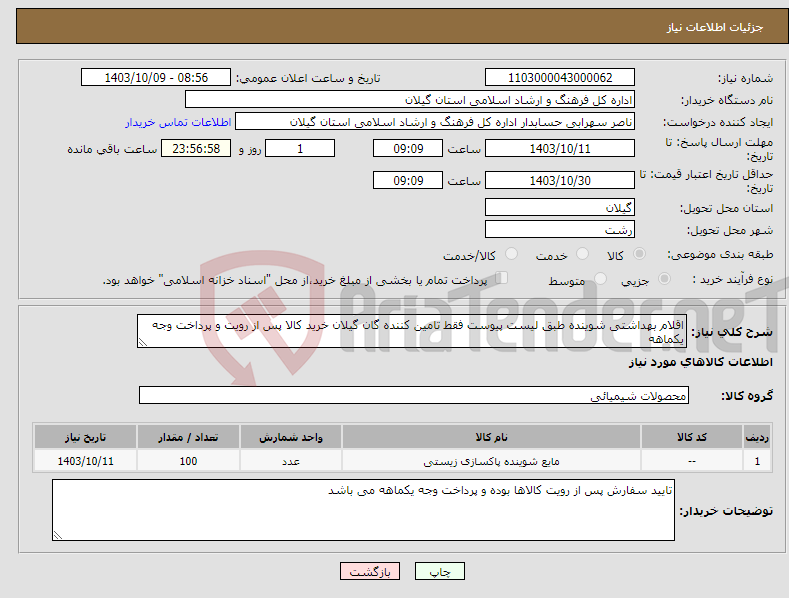
Task: Toggle the Islamic treasury payment checkbox
Action: pyautogui.click(x=502, y=278)
